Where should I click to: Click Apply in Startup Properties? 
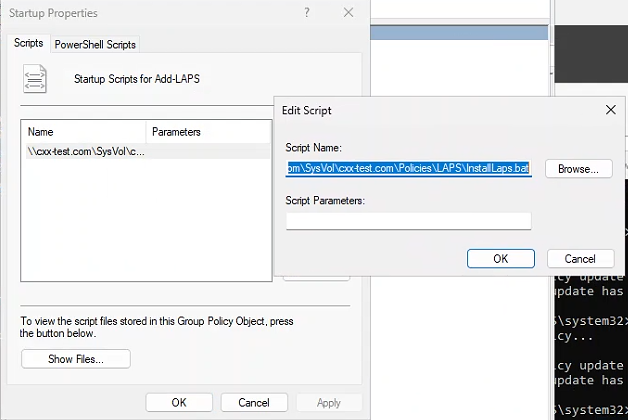tap(328, 402)
